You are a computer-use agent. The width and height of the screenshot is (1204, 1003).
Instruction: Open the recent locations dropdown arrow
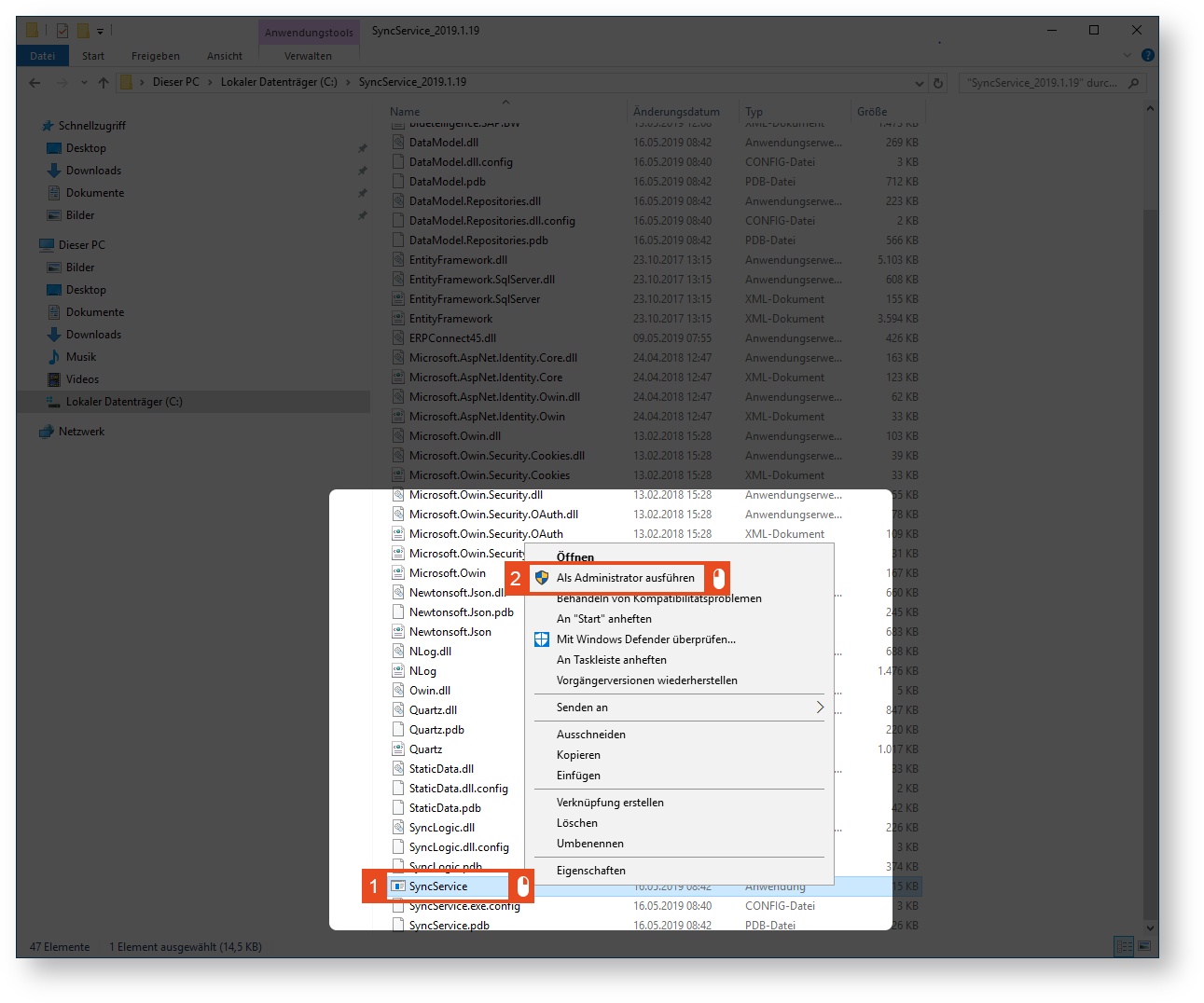tap(84, 83)
